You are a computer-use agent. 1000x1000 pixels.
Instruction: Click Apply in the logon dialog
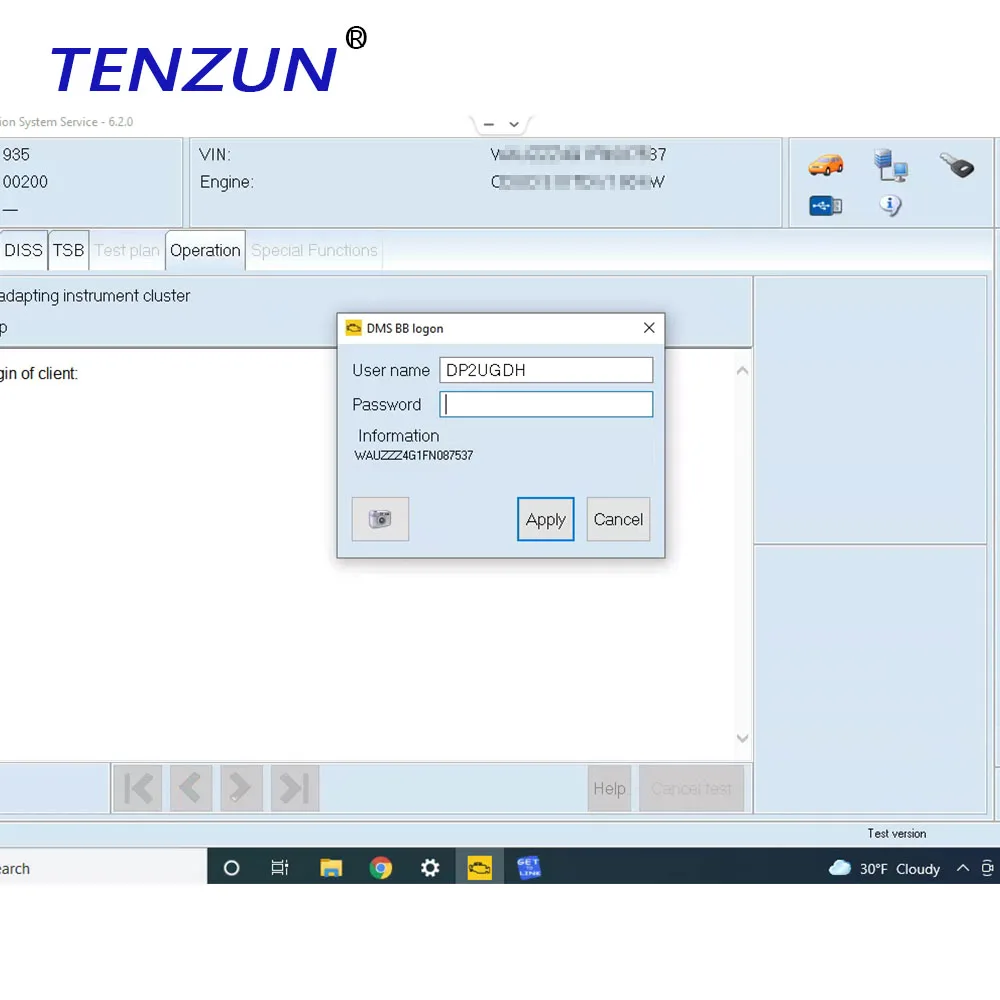pos(545,519)
